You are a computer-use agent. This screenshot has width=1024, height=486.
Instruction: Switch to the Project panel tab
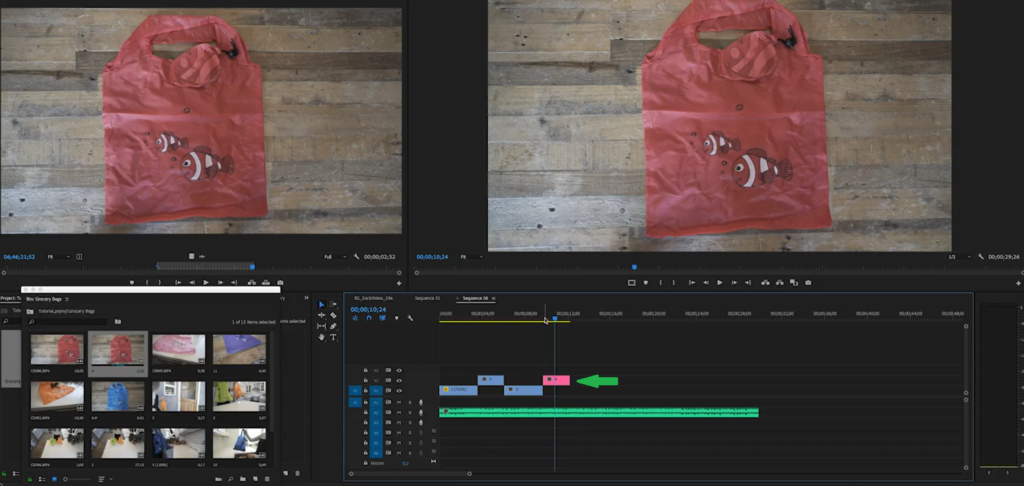[x=10, y=299]
